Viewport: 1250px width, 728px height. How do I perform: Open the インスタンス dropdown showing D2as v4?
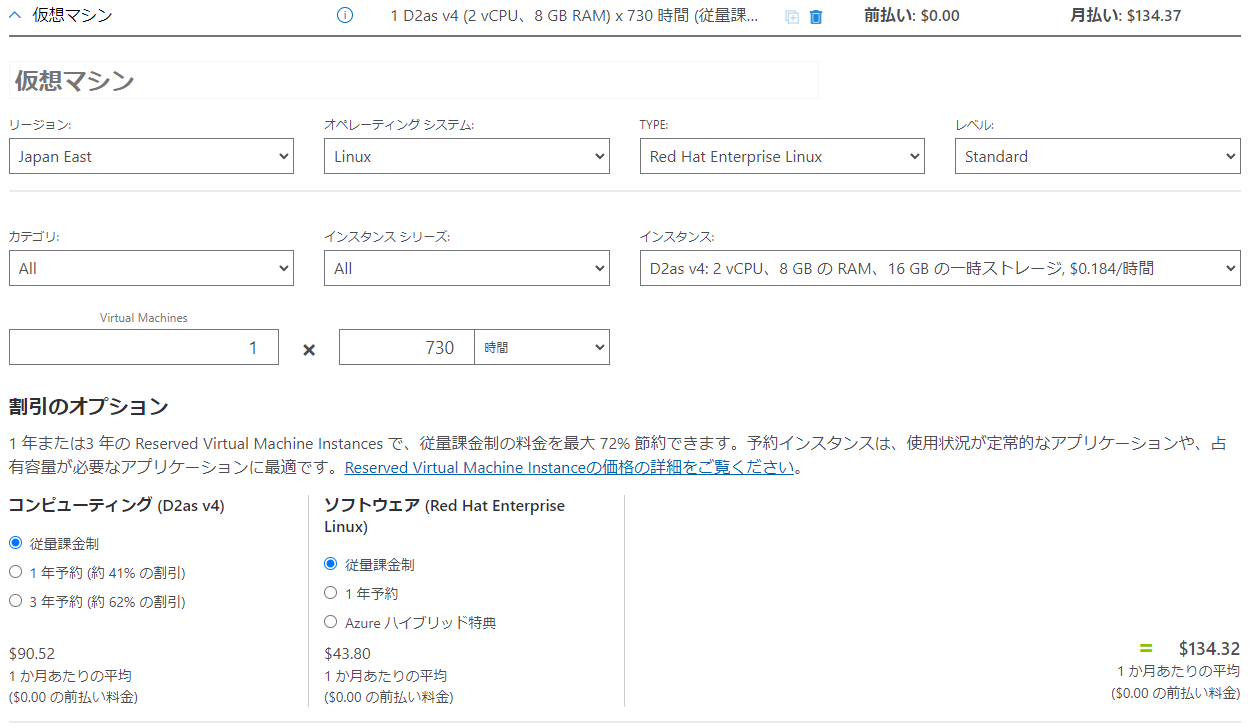(940, 268)
